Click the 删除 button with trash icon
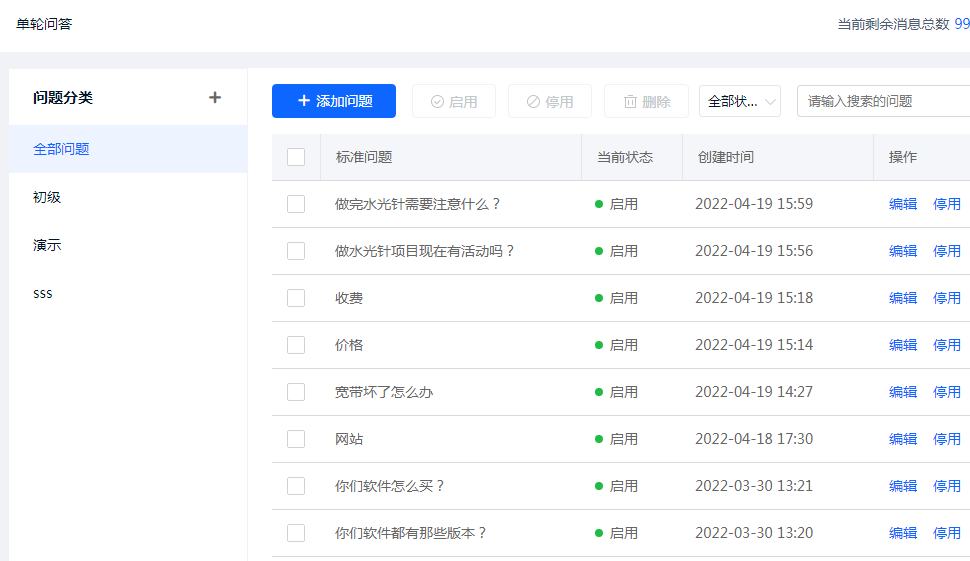Image resolution: width=970 pixels, height=561 pixels. pos(646,101)
